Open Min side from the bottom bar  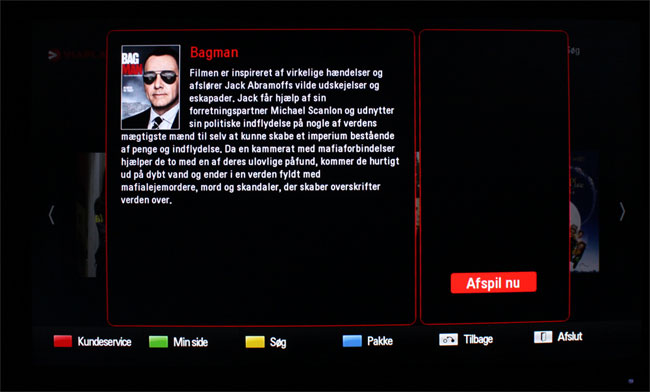pos(190,342)
